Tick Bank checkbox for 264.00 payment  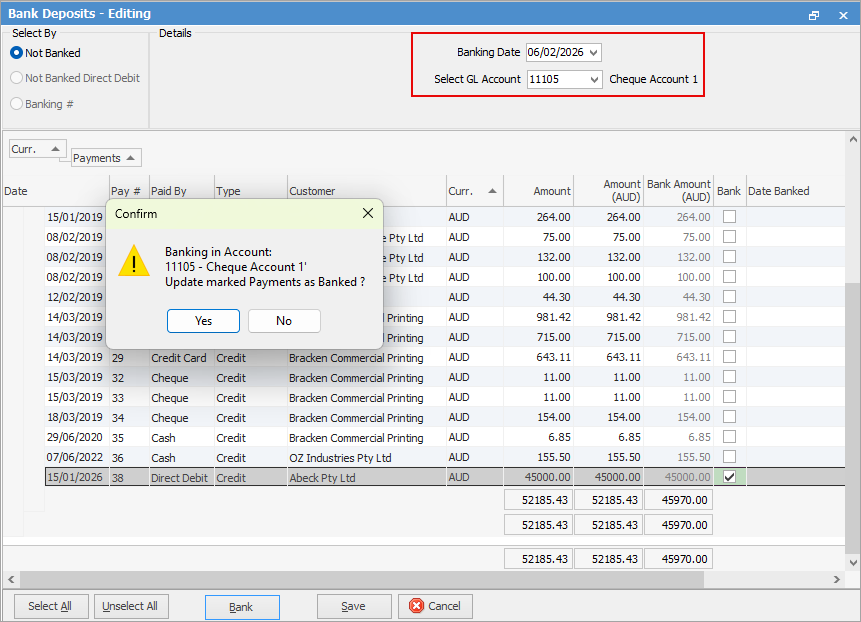click(x=729, y=217)
